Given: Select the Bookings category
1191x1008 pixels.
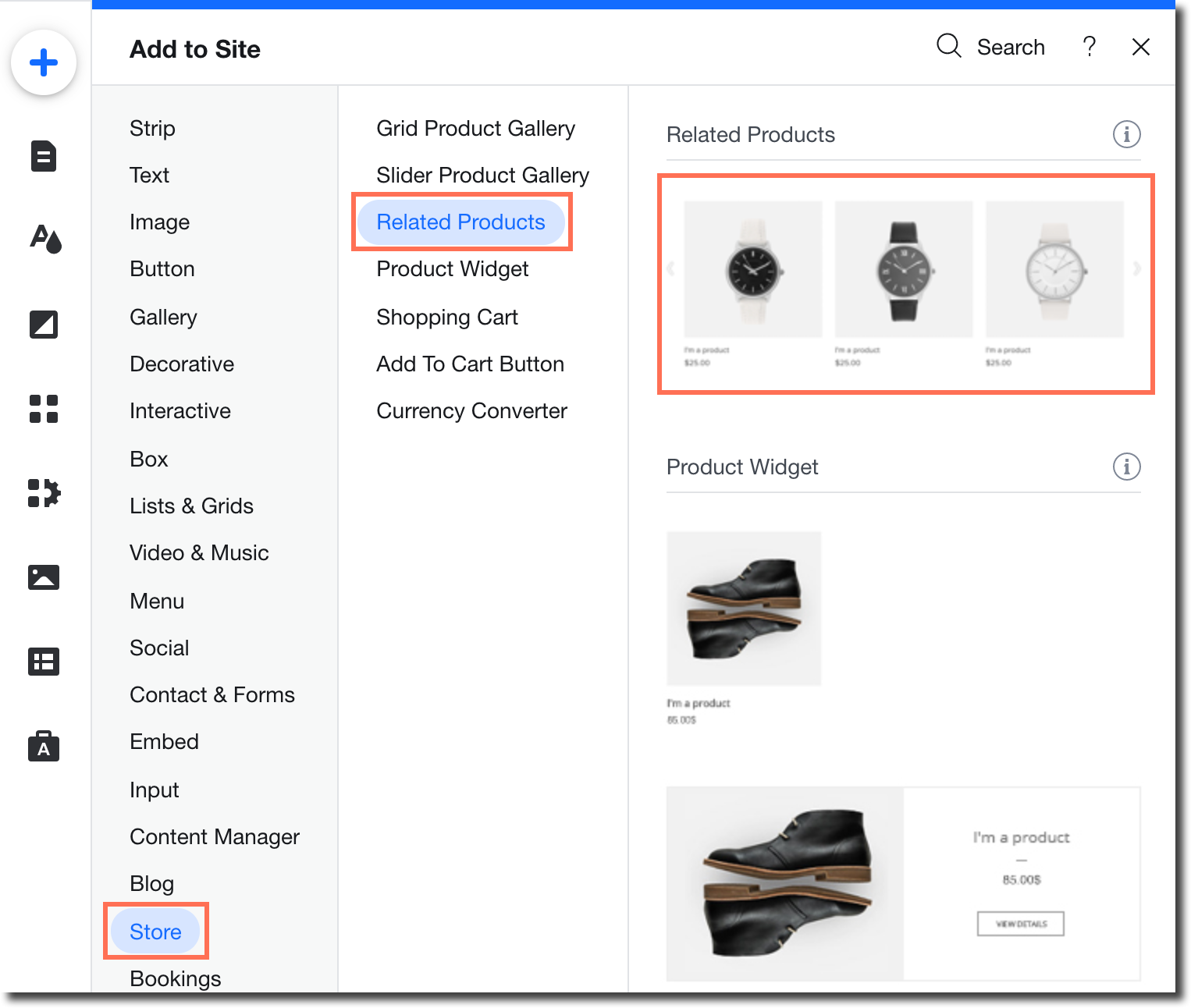Looking at the screenshot, I should click(176, 979).
